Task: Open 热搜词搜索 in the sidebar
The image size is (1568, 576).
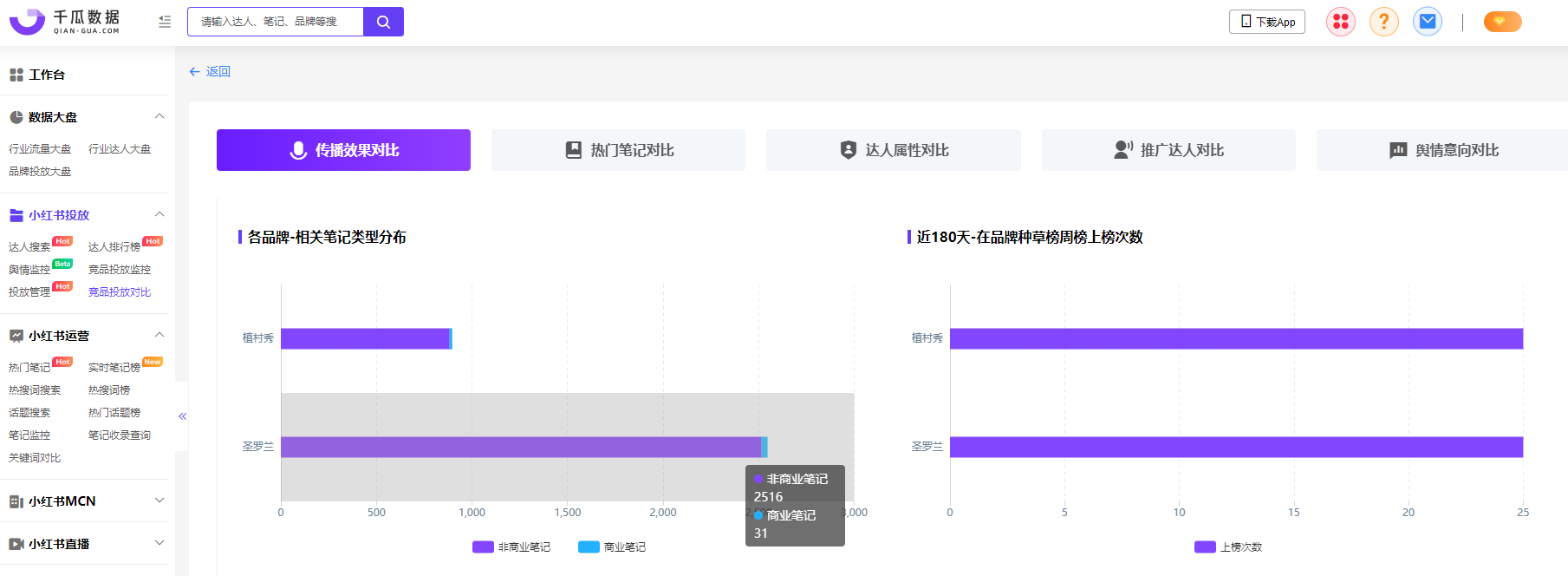Action: click(35, 390)
